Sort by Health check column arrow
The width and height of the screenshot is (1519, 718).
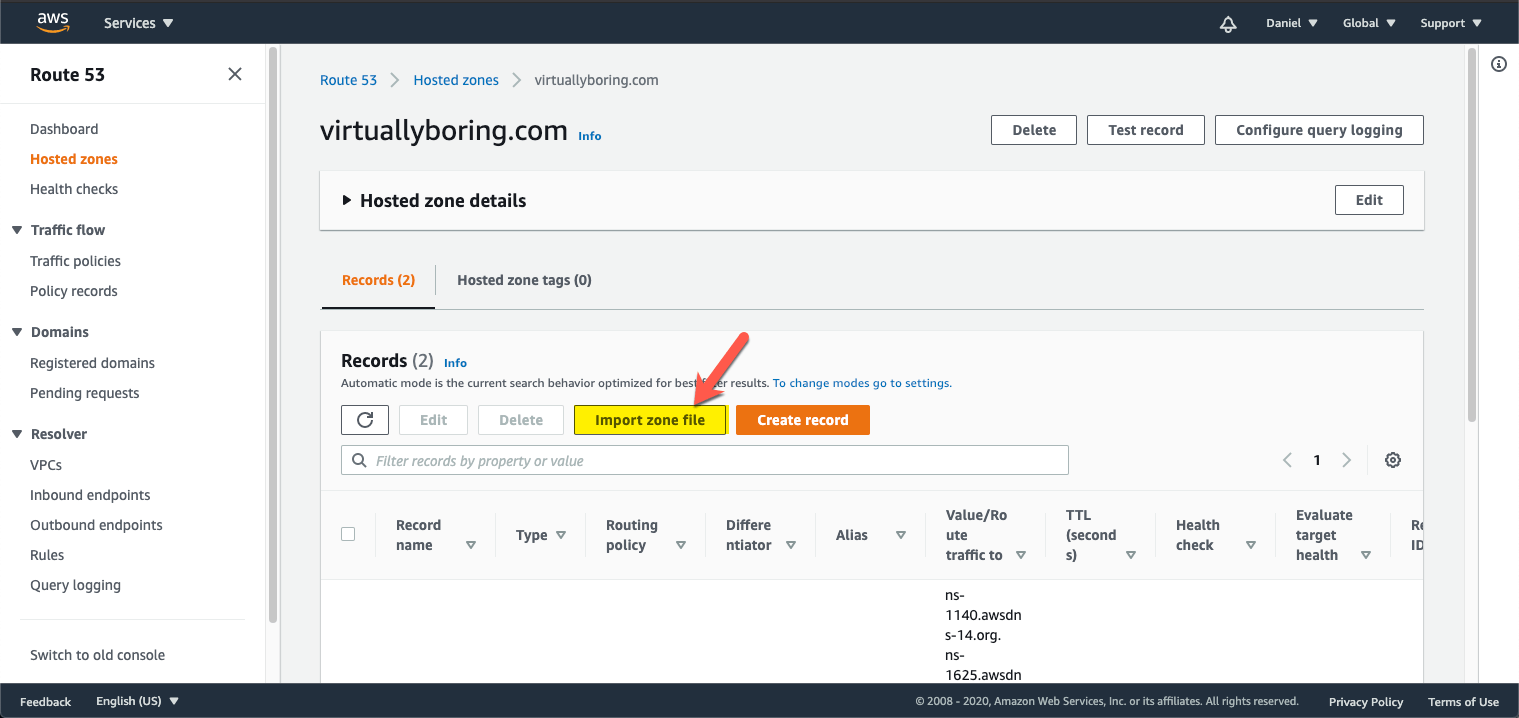[1251, 545]
